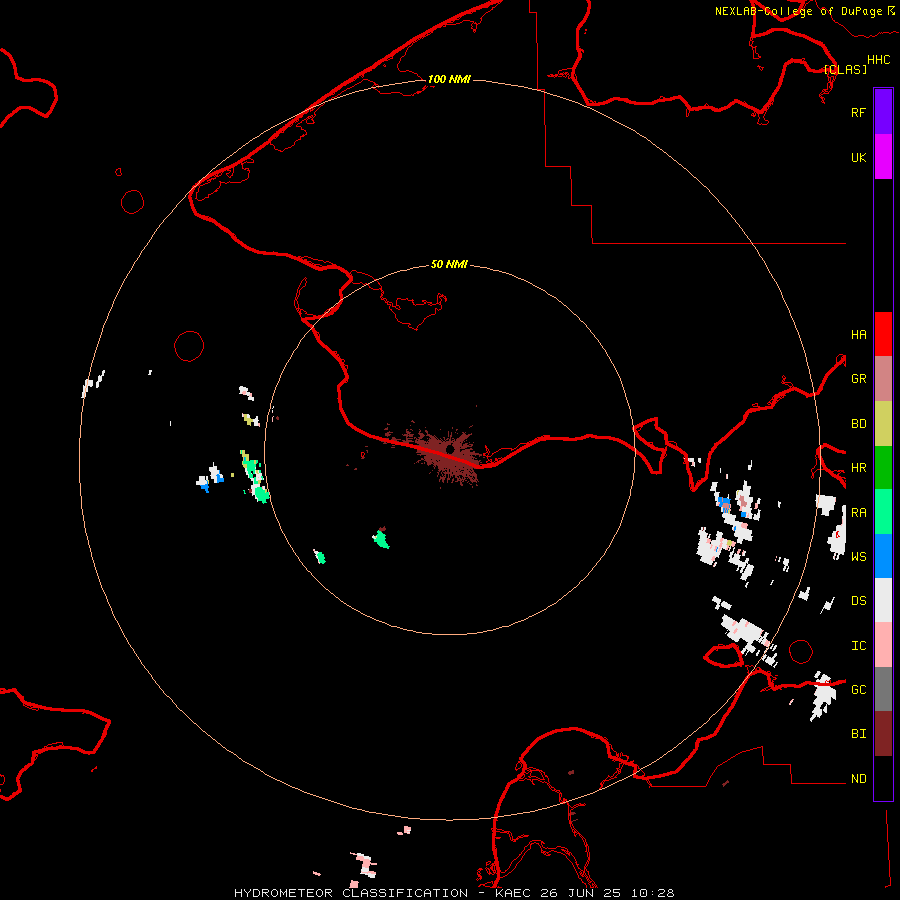Click the UK legend label
The height and width of the screenshot is (900, 900).
click(x=858, y=157)
